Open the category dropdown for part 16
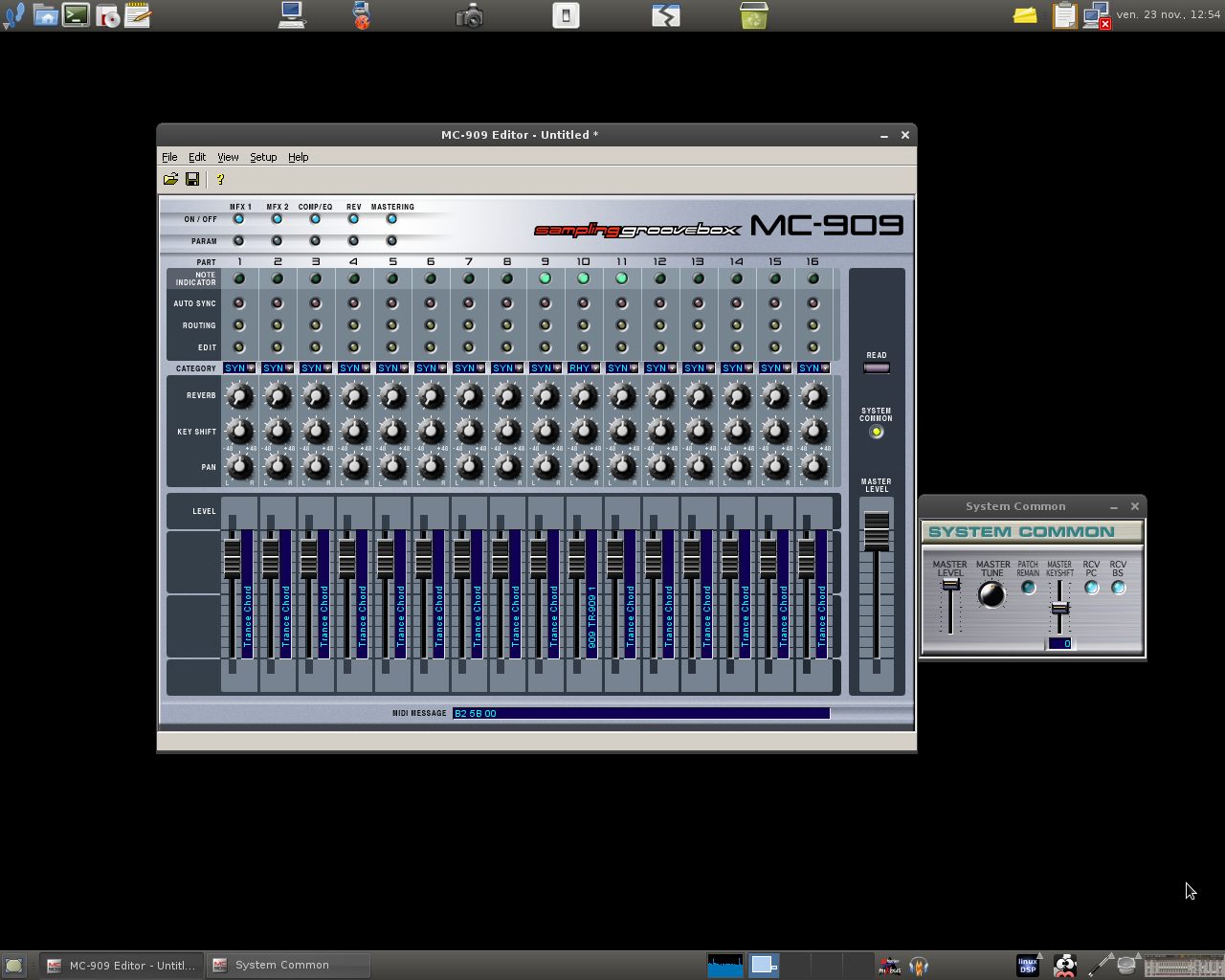Viewport: 1225px width, 980px height. tap(825, 368)
